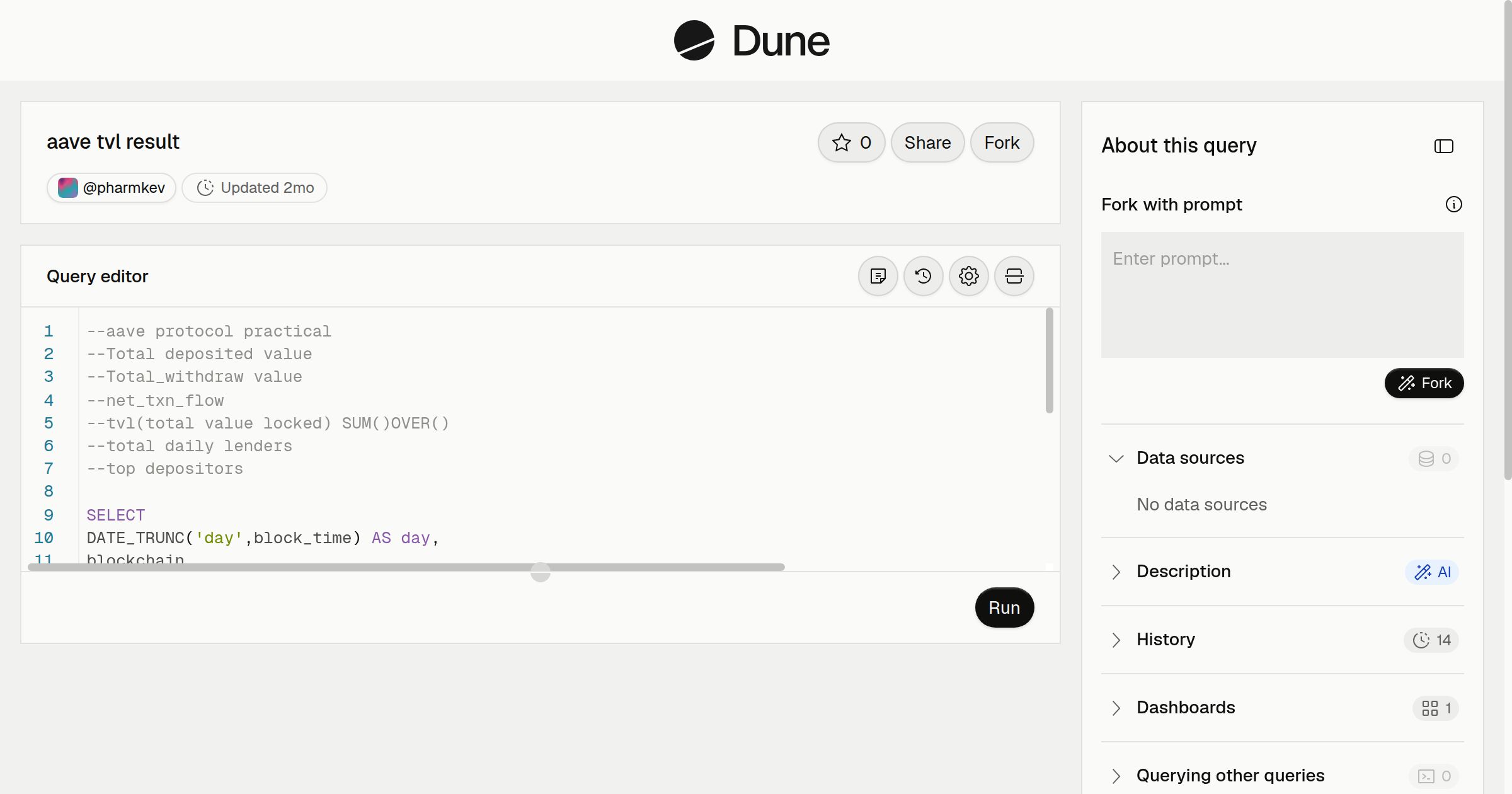Click the comment '--total daily lenders'
Image resolution: width=1512 pixels, height=794 pixels.
(x=189, y=446)
